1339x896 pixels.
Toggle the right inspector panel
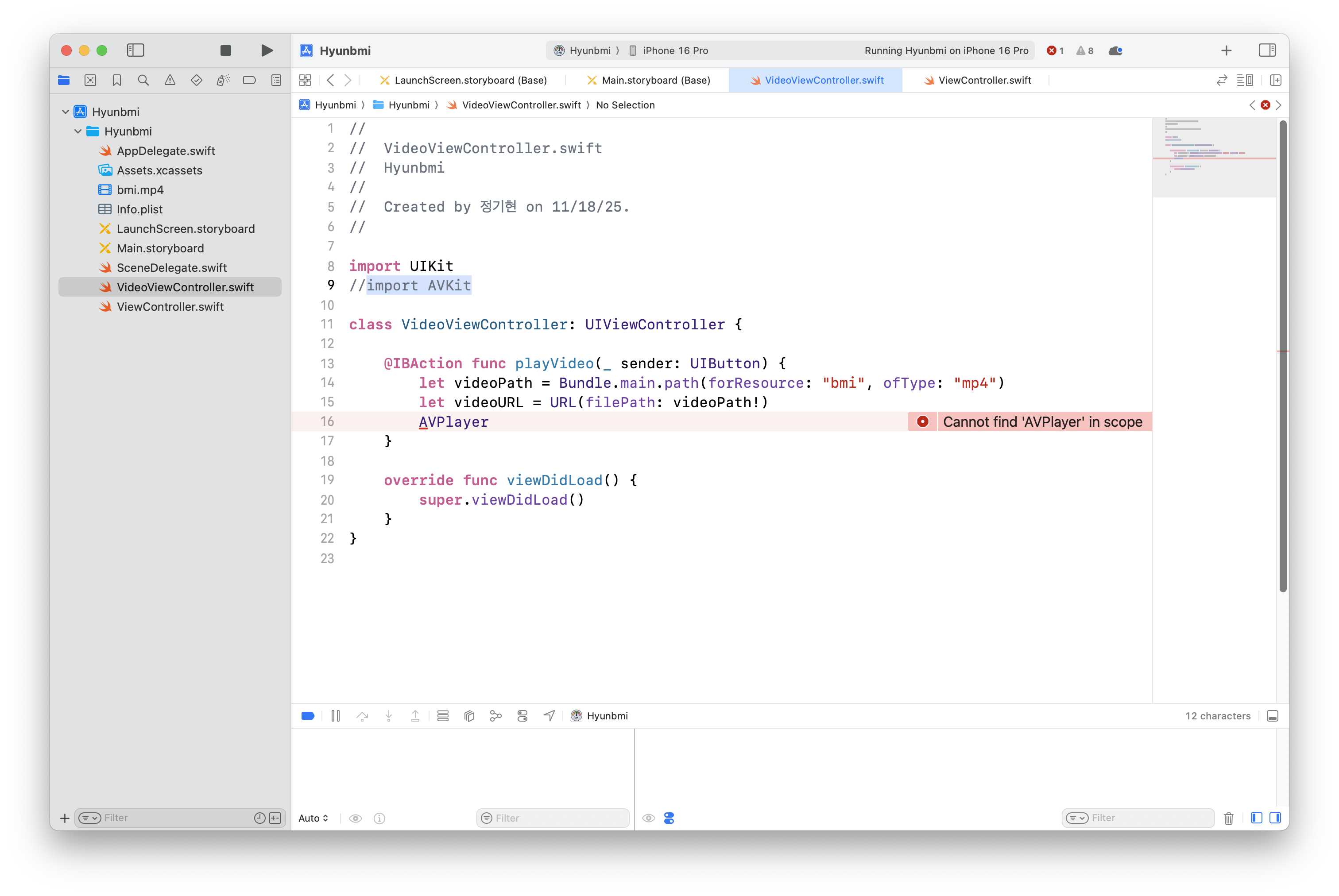[x=1267, y=50]
